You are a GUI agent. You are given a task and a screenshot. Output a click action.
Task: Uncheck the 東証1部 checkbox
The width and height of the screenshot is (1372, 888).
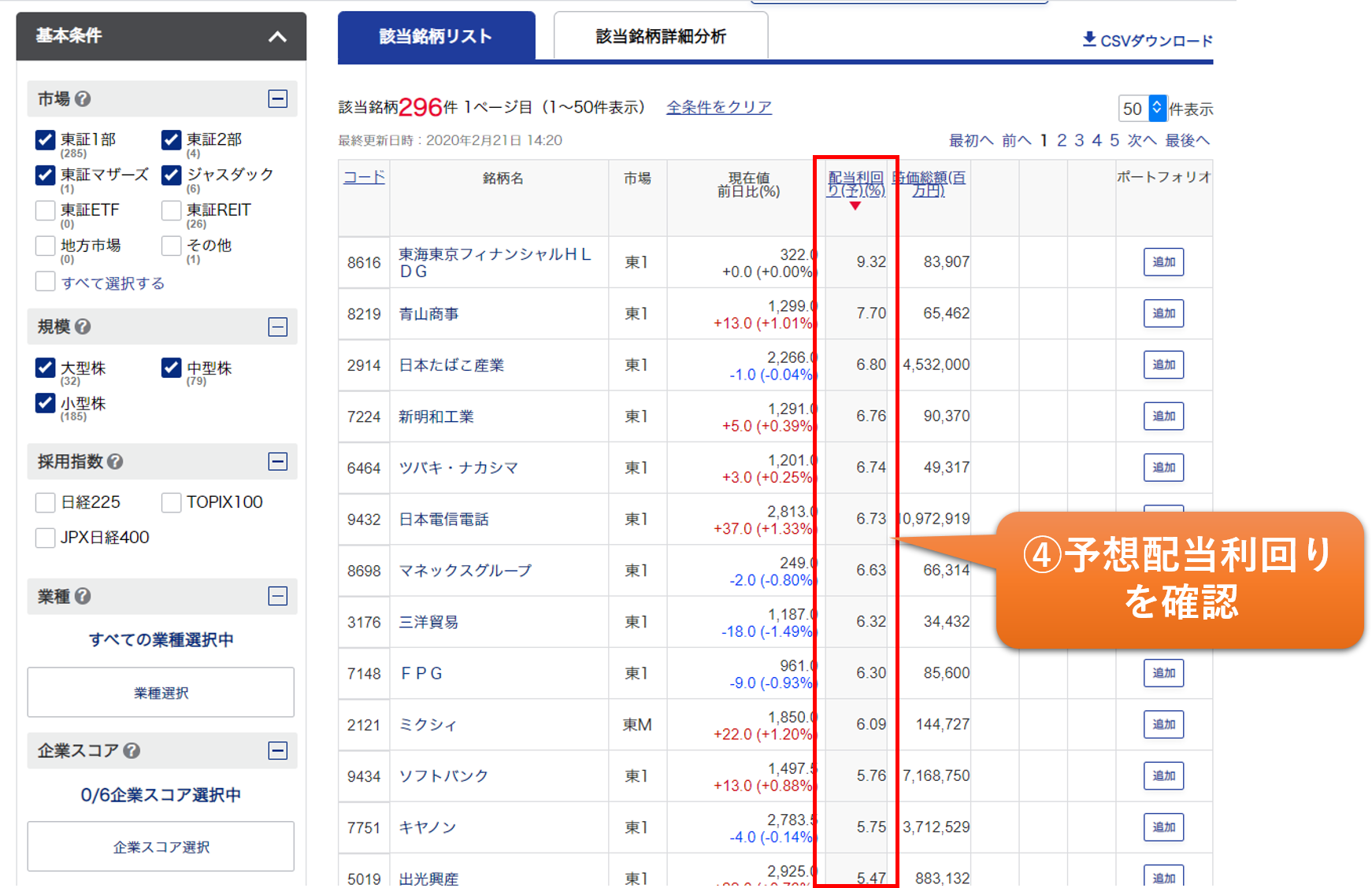pos(46,140)
